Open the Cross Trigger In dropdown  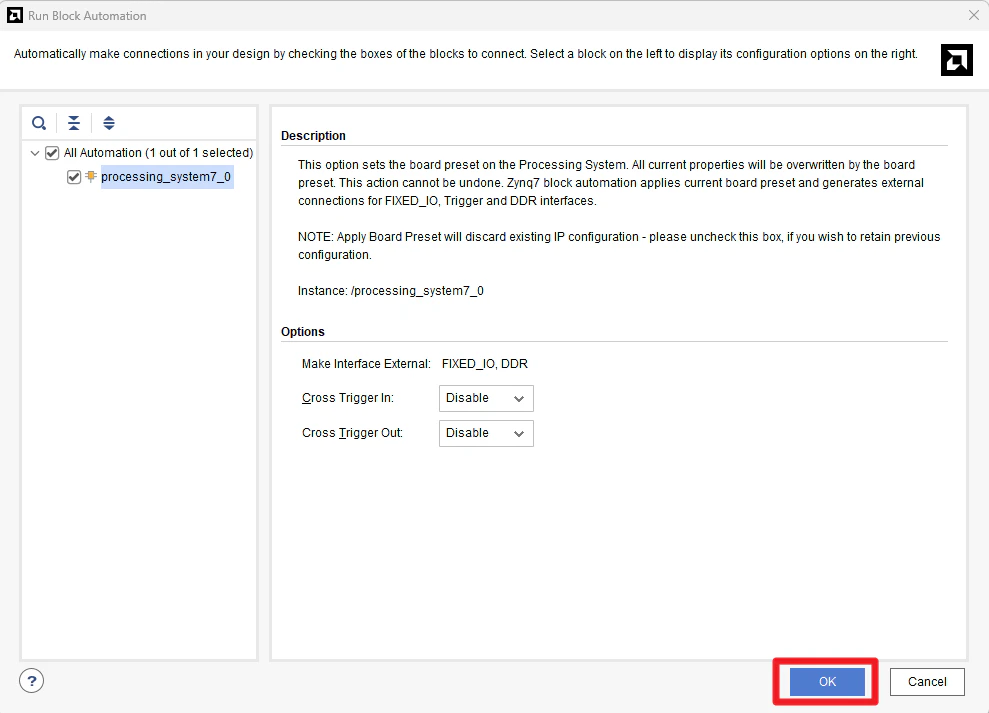pos(486,398)
